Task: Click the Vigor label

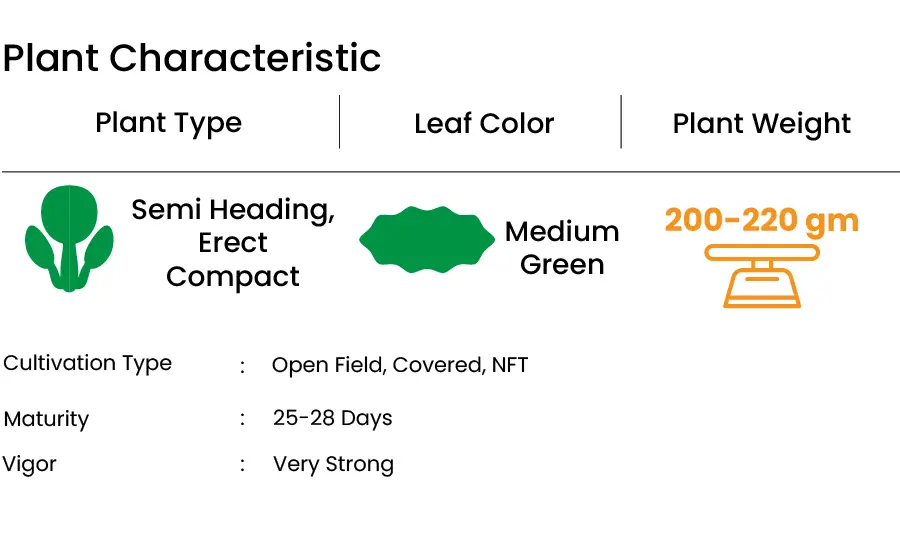Action: 29,465
